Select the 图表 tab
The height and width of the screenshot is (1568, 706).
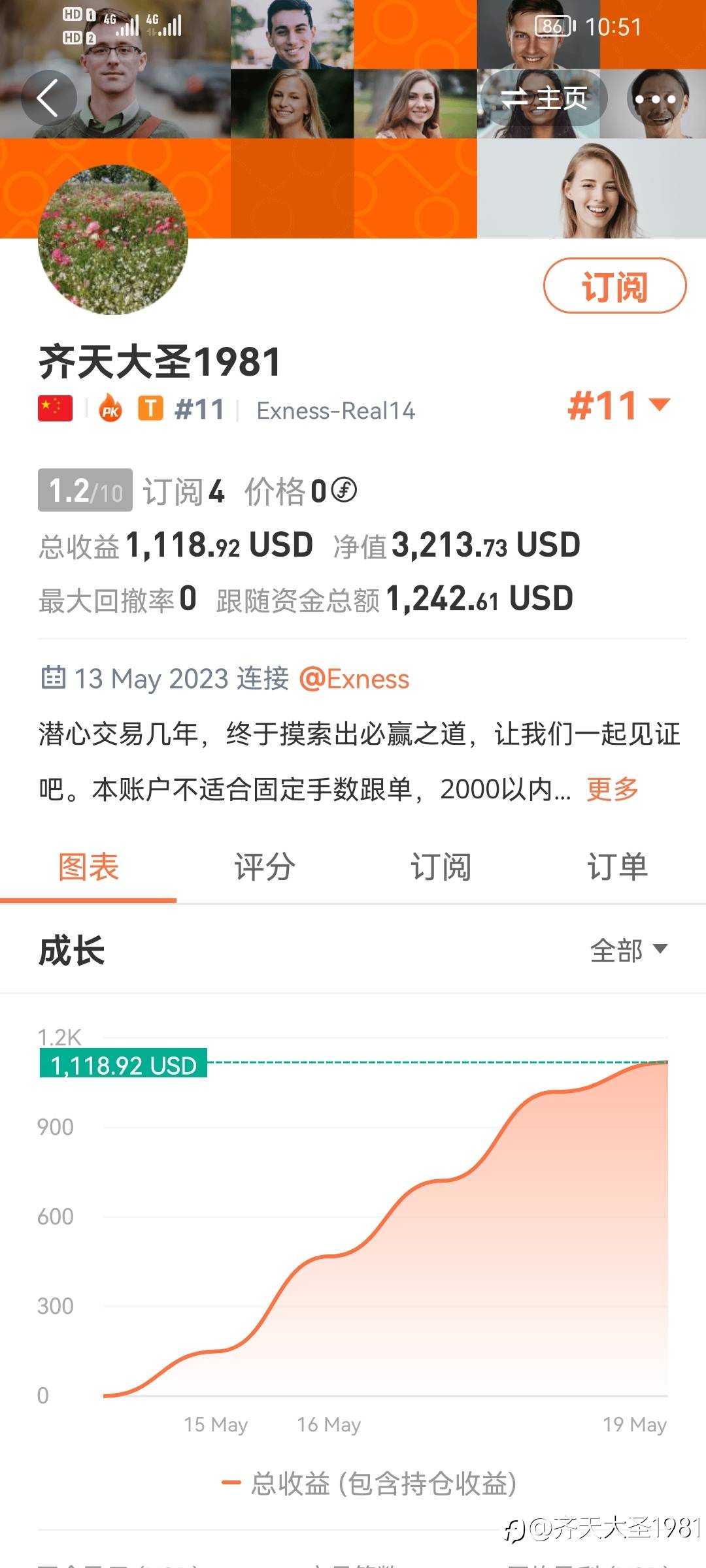point(88,868)
